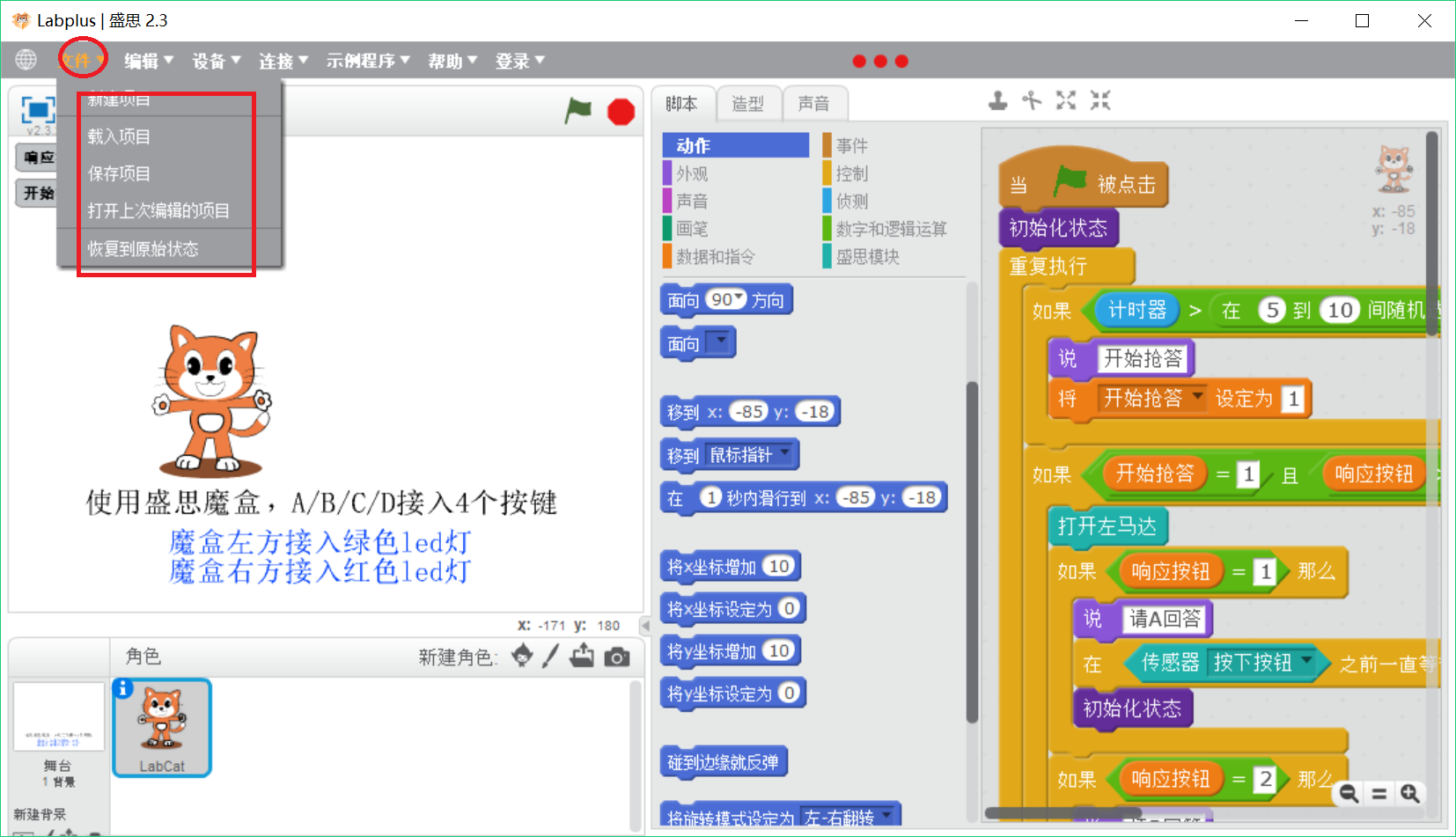Click the blocks palette vertical scrollbar
The image size is (1456, 837).
click(x=972, y=552)
